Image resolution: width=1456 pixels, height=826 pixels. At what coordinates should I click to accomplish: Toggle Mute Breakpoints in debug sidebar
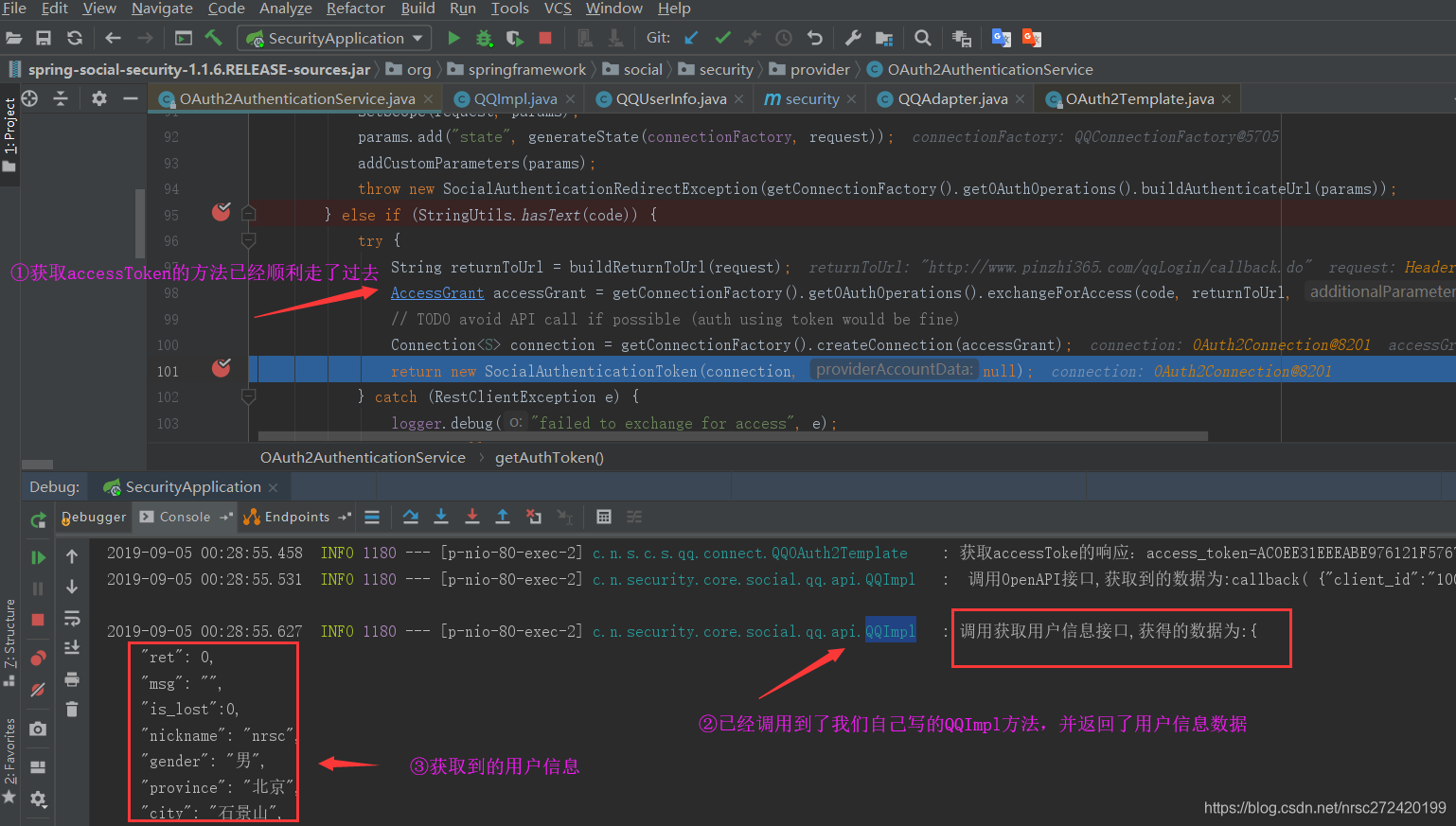(38, 690)
